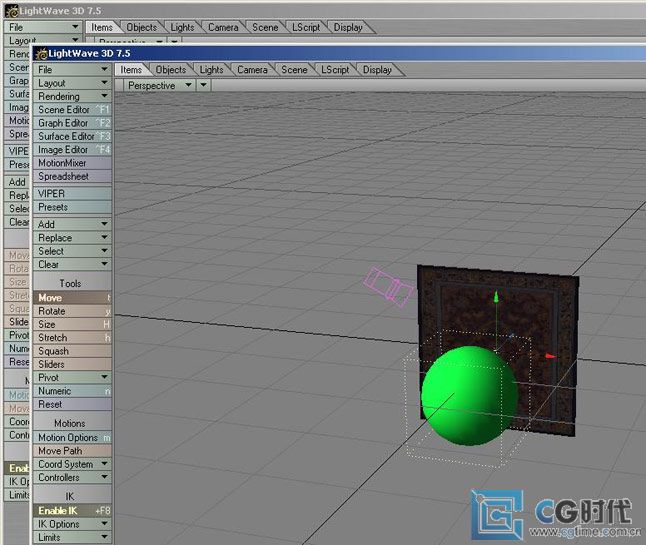Click the LightWave icon in front title bar
The image size is (646, 545).
coord(41,54)
